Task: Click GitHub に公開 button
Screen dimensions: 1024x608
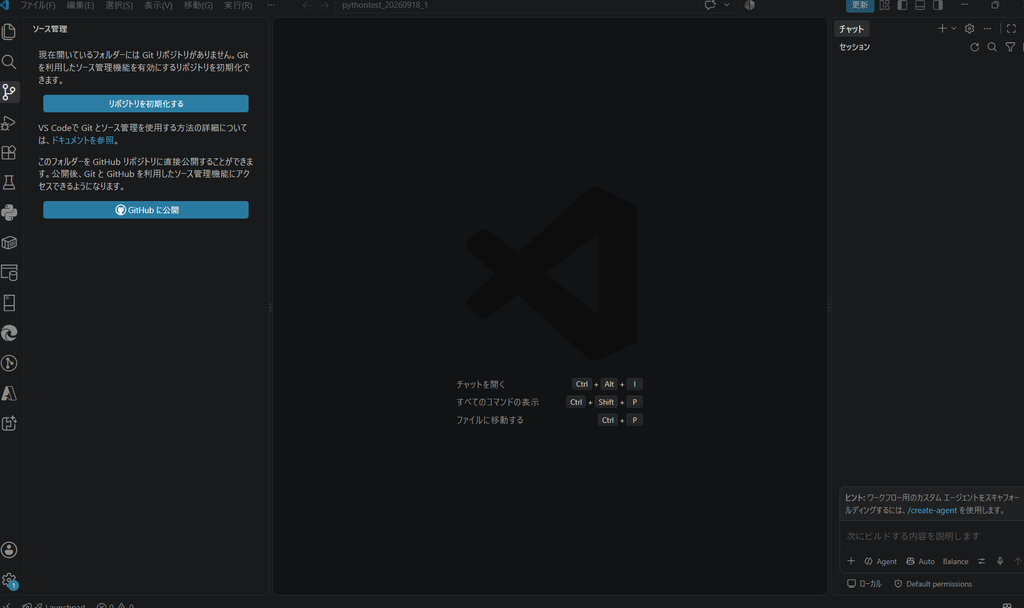Action: tap(146, 210)
